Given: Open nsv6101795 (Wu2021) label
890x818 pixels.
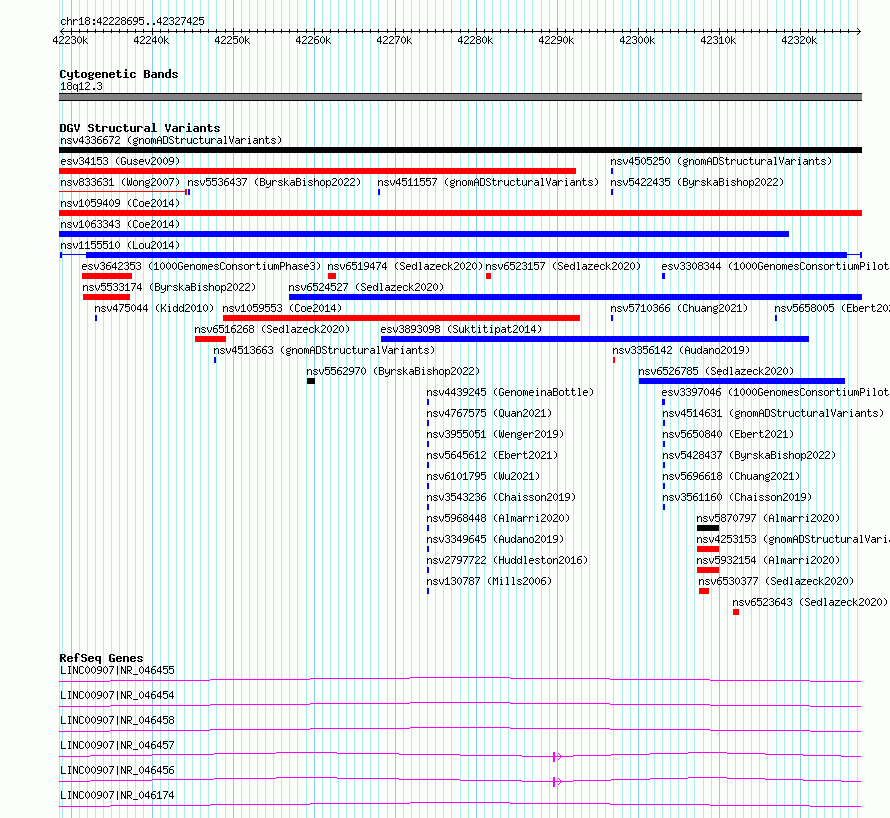Looking at the screenshot, I should (x=483, y=476).
